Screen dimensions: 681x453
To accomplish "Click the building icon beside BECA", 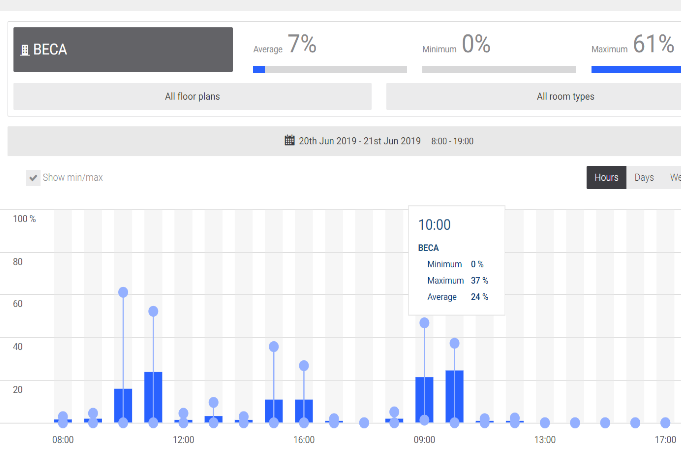I will click(25, 49).
